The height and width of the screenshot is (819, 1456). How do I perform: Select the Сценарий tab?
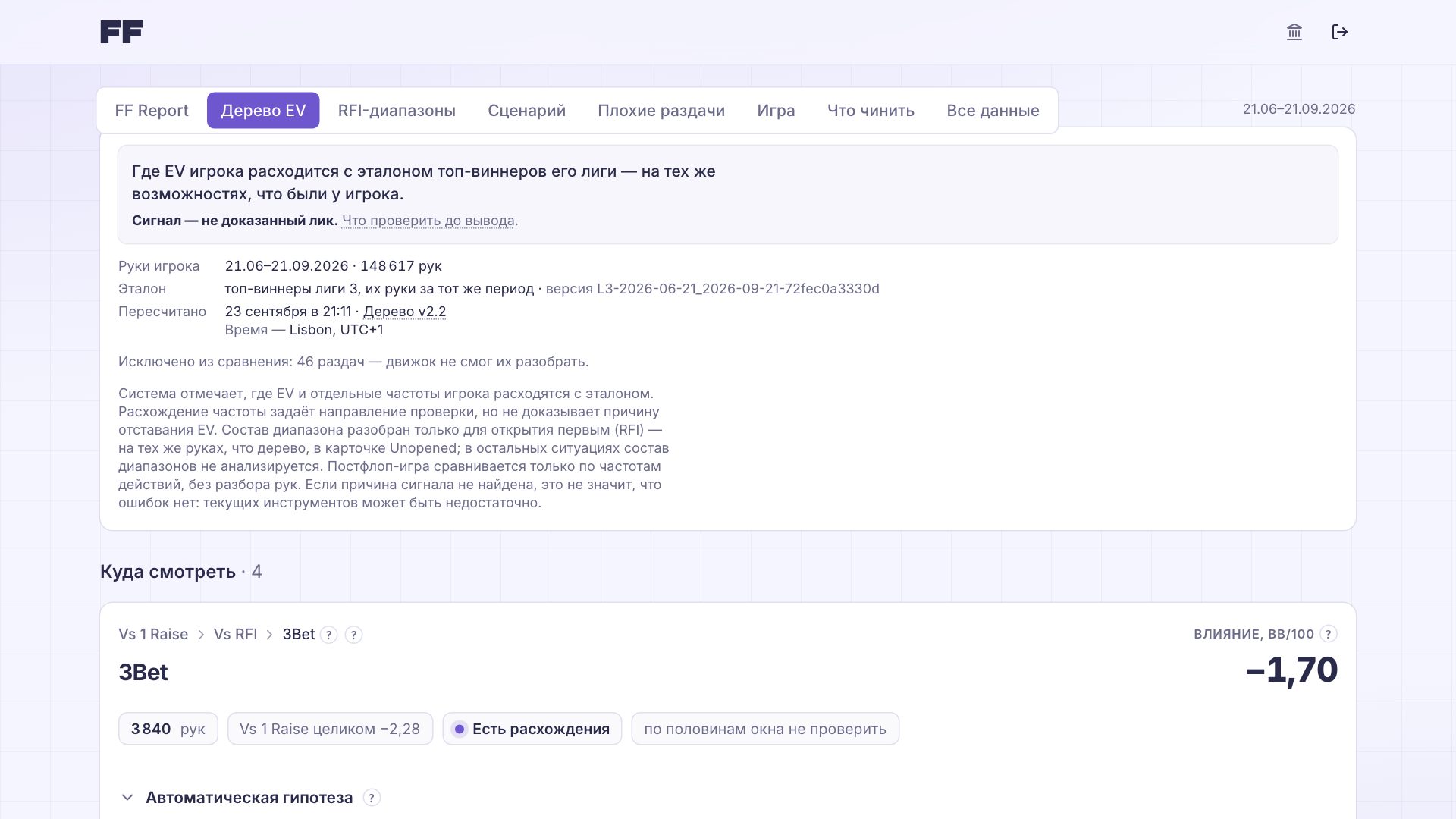pos(526,111)
